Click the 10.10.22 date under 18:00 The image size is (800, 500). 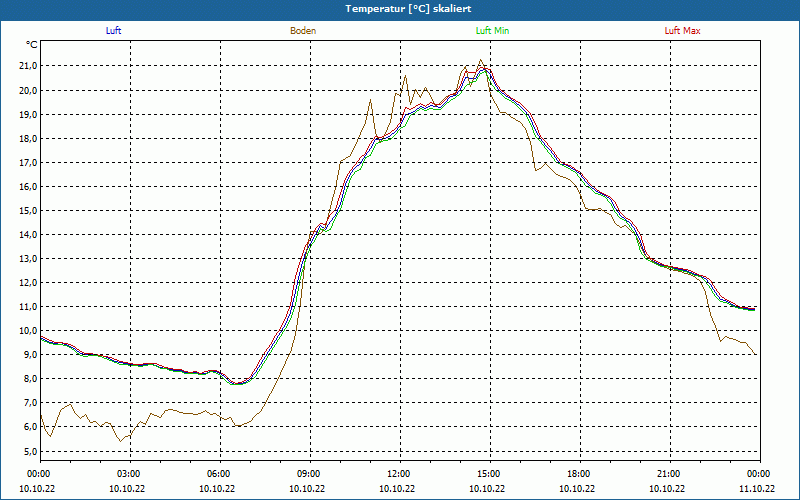[577, 488]
